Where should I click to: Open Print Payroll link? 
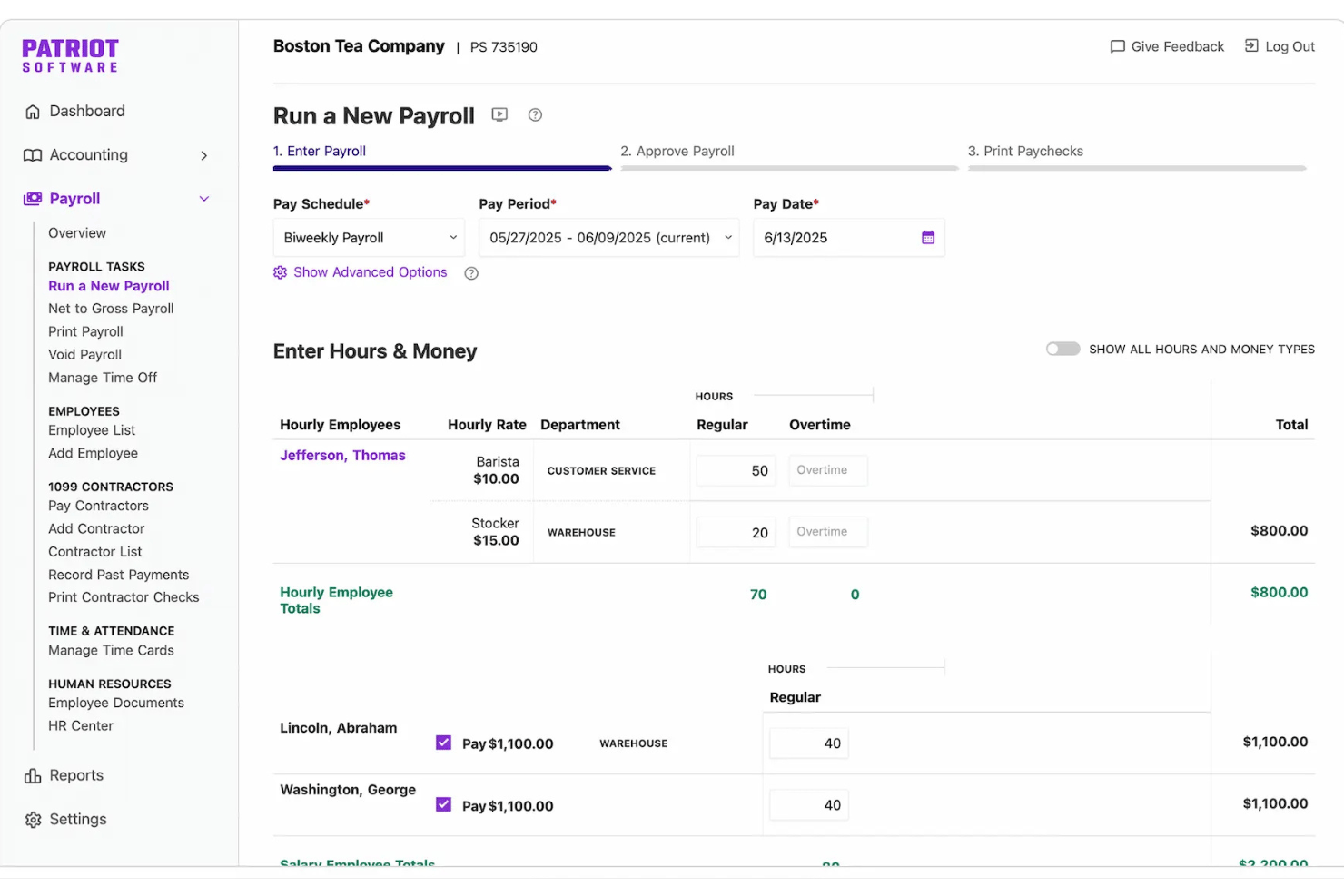[x=85, y=331]
